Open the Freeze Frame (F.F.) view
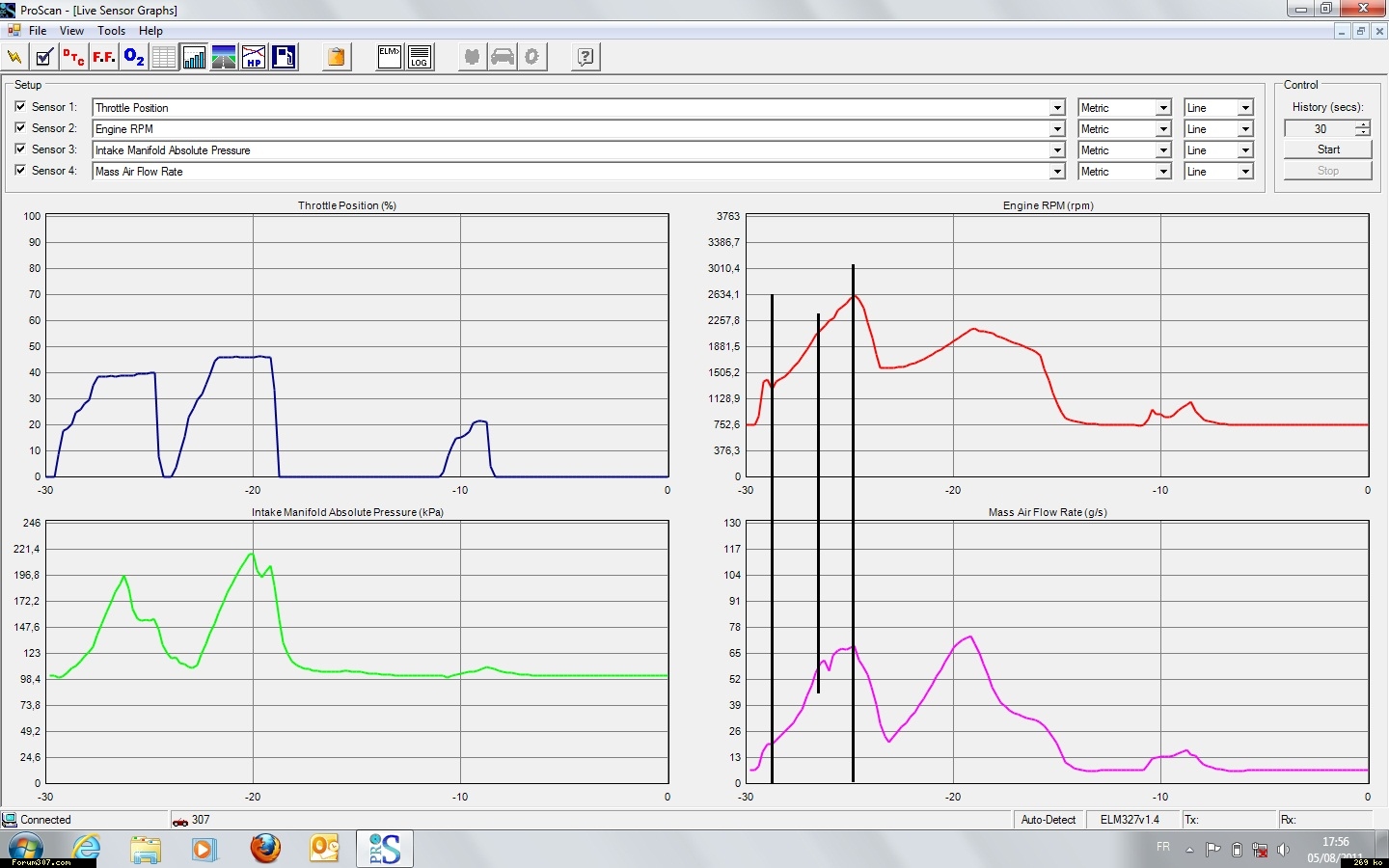Viewport: 1389px width, 868px height. (x=104, y=58)
